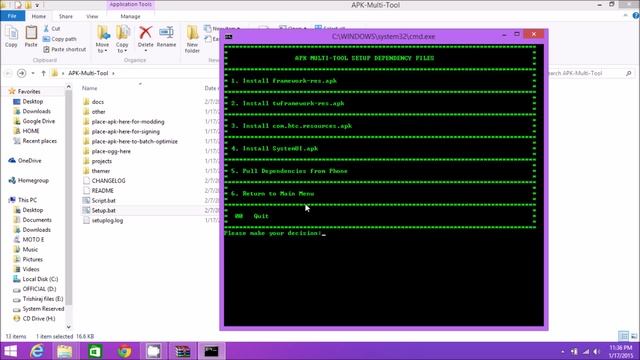The height and width of the screenshot is (360, 640).
Task: Select OneDrive in navigation pane
Action: pos(29,160)
